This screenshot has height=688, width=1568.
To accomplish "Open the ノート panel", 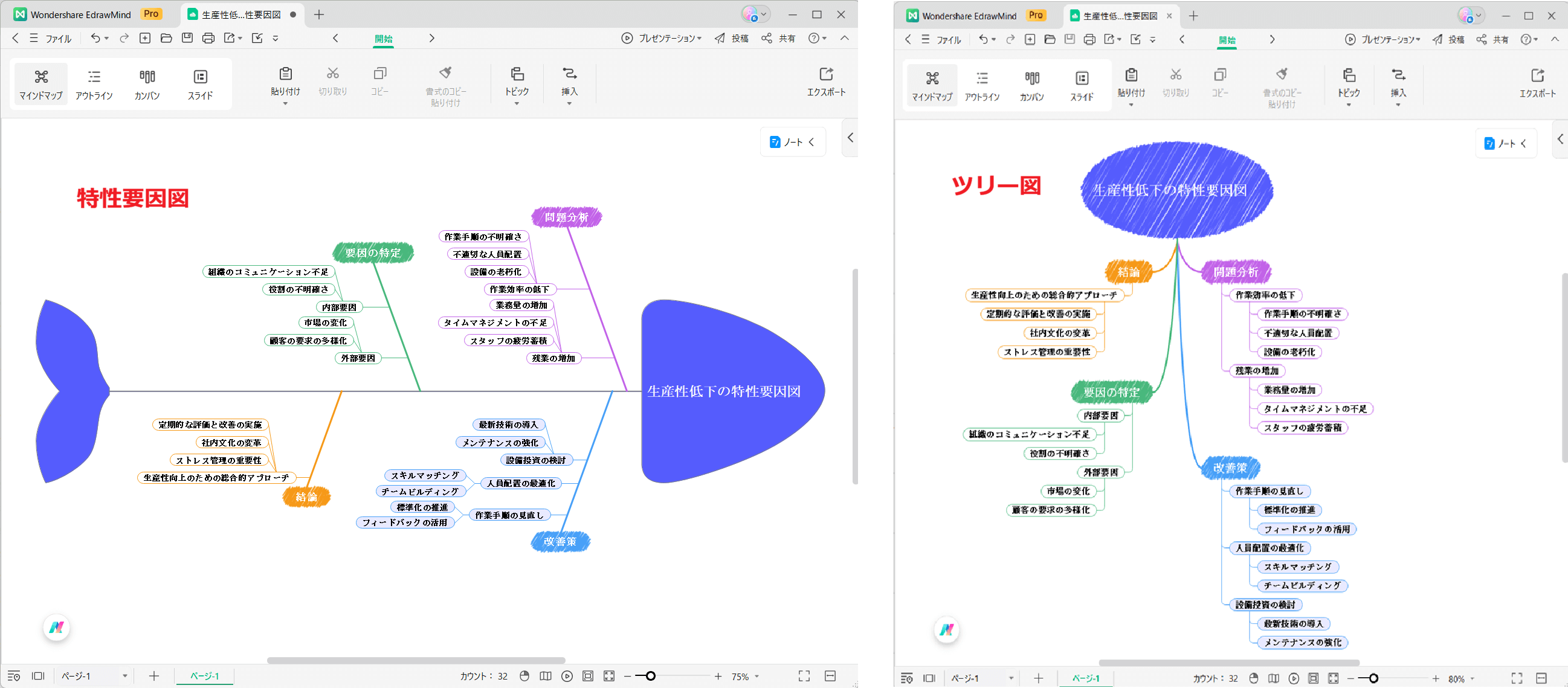I will pyautogui.click(x=789, y=141).
